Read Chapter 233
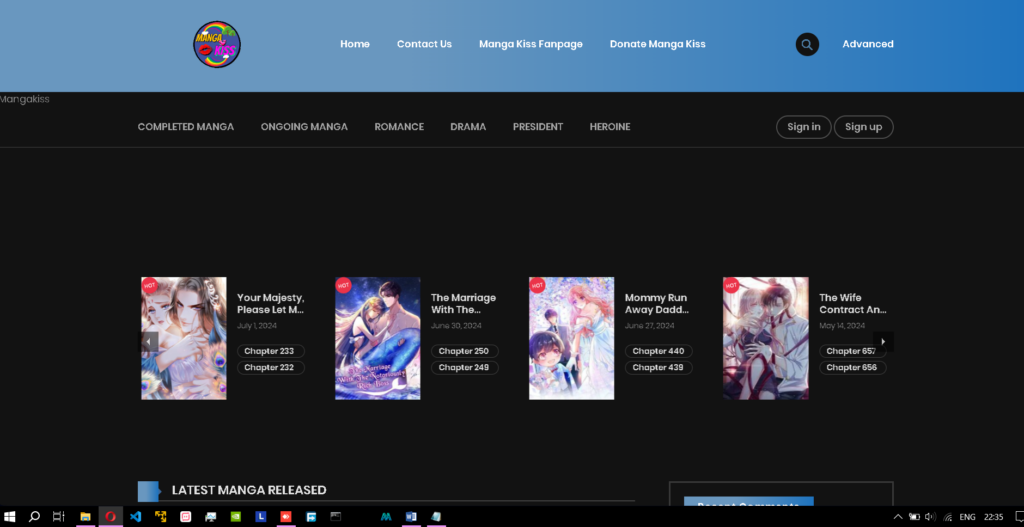 270,351
